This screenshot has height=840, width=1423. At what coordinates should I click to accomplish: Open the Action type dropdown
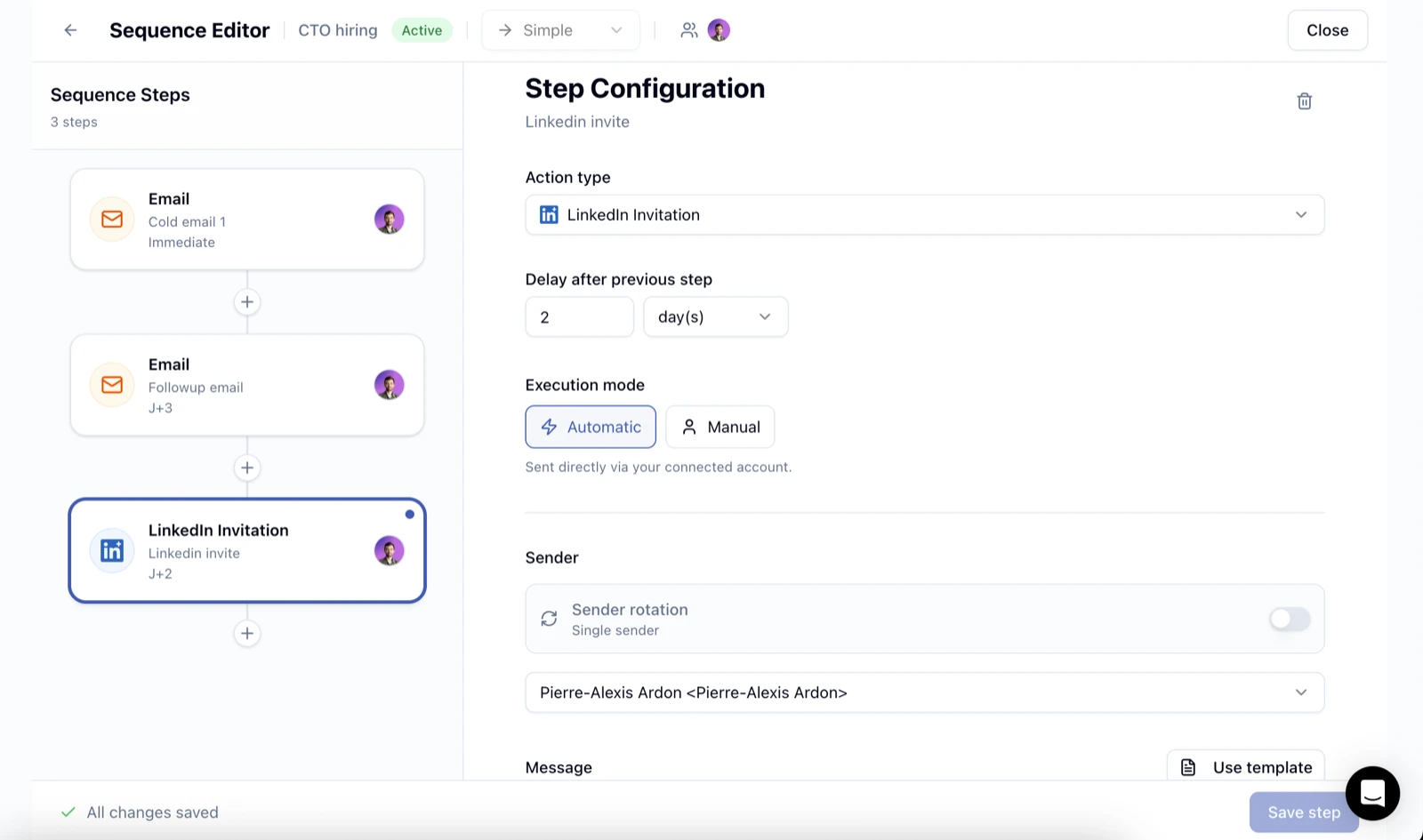924,214
